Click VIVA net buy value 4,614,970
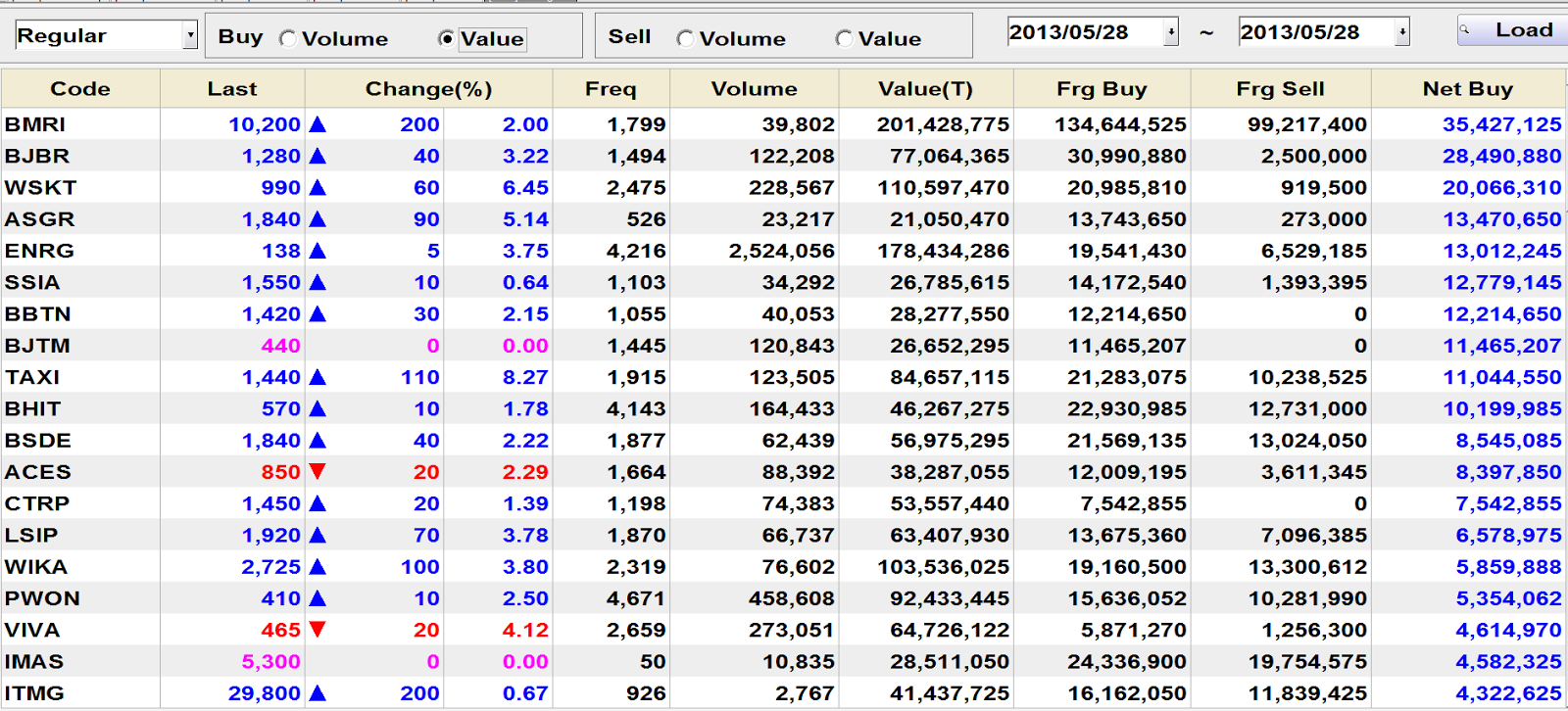1568x711 pixels. click(x=1509, y=630)
